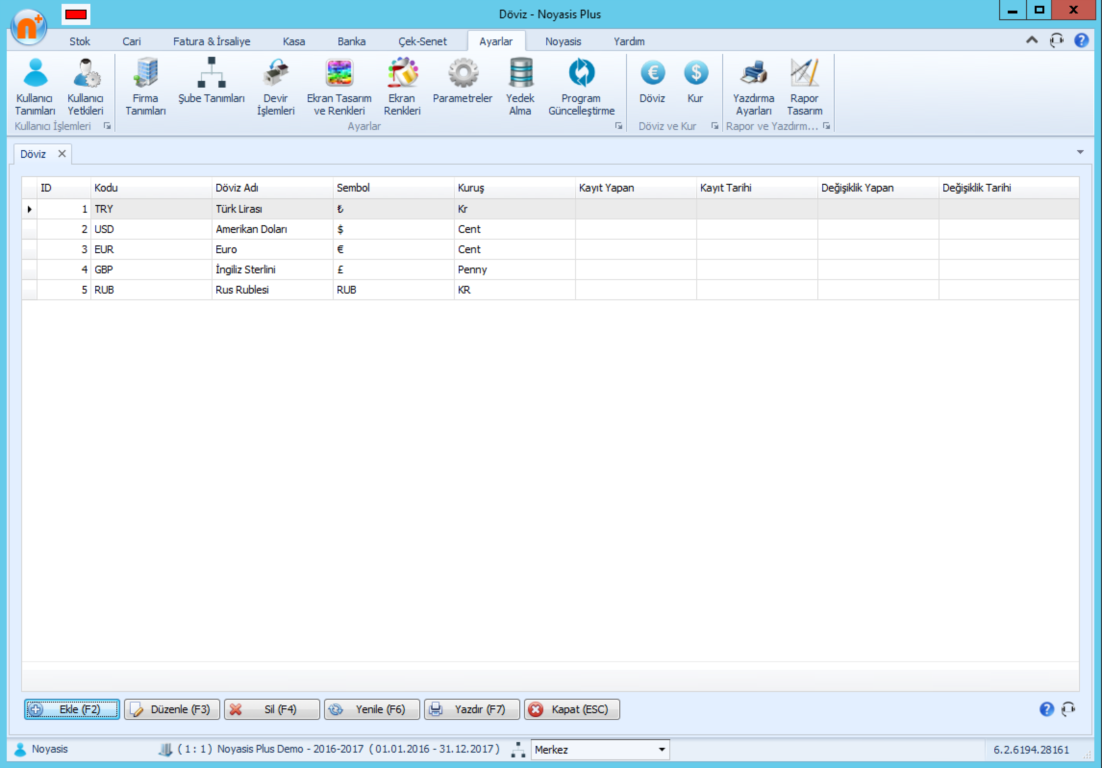Image resolution: width=1102 pixels, height=768 pixels.
Task: Click the Kapat (ESC) close button
Action: click(571, 710)
